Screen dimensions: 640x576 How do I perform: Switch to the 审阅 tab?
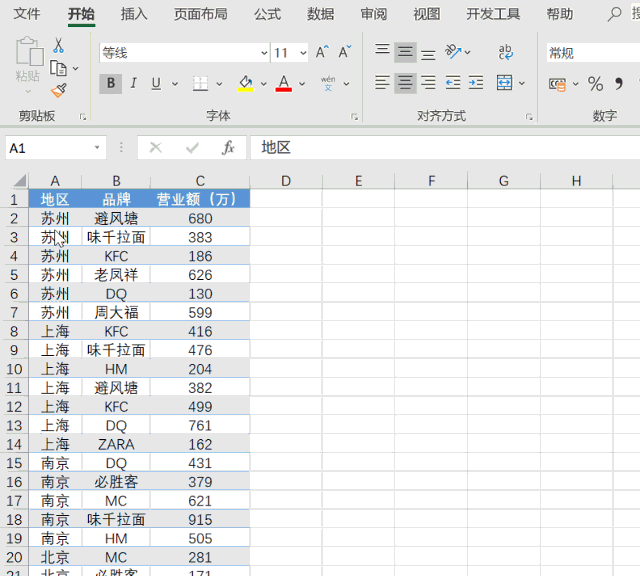373,14
